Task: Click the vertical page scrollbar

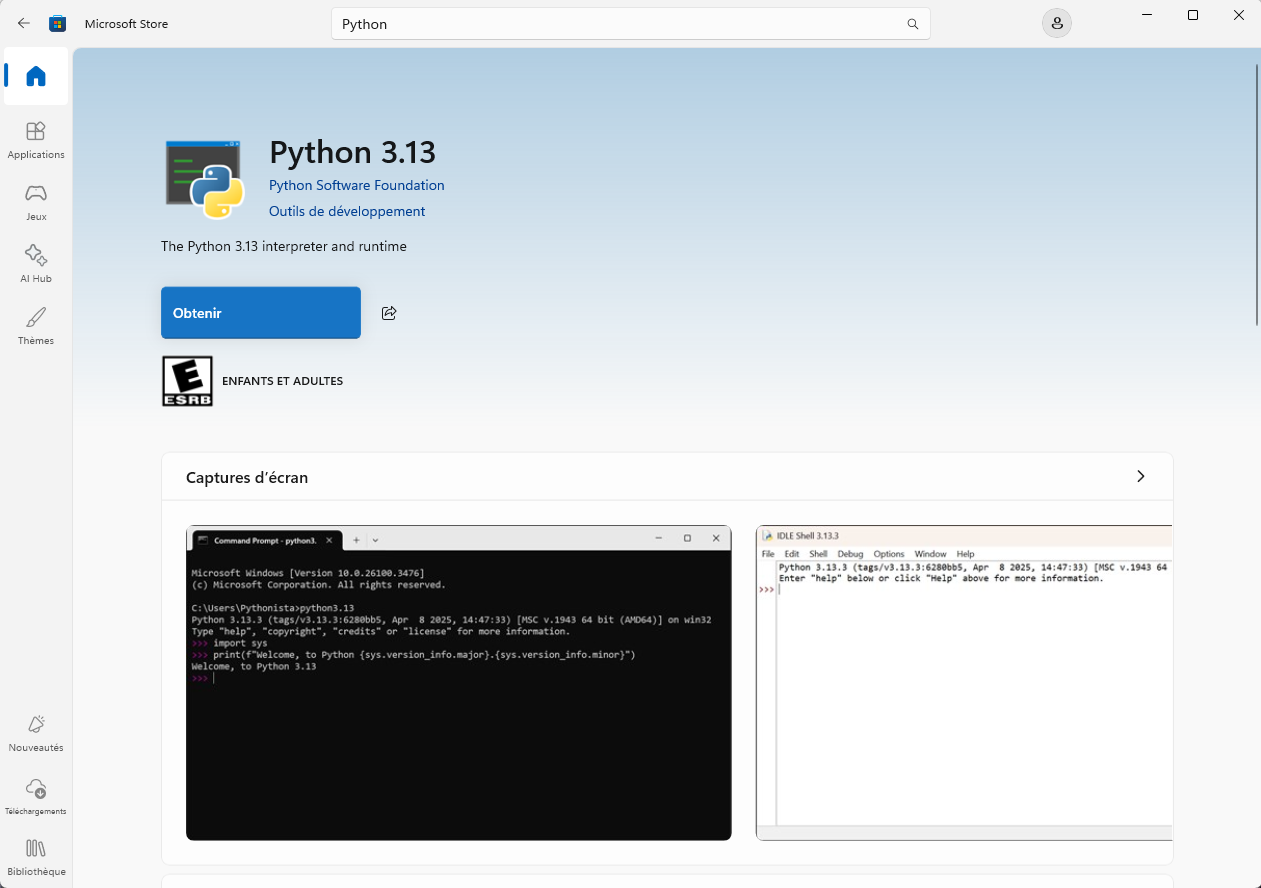Action: [x=1257, y=194]
